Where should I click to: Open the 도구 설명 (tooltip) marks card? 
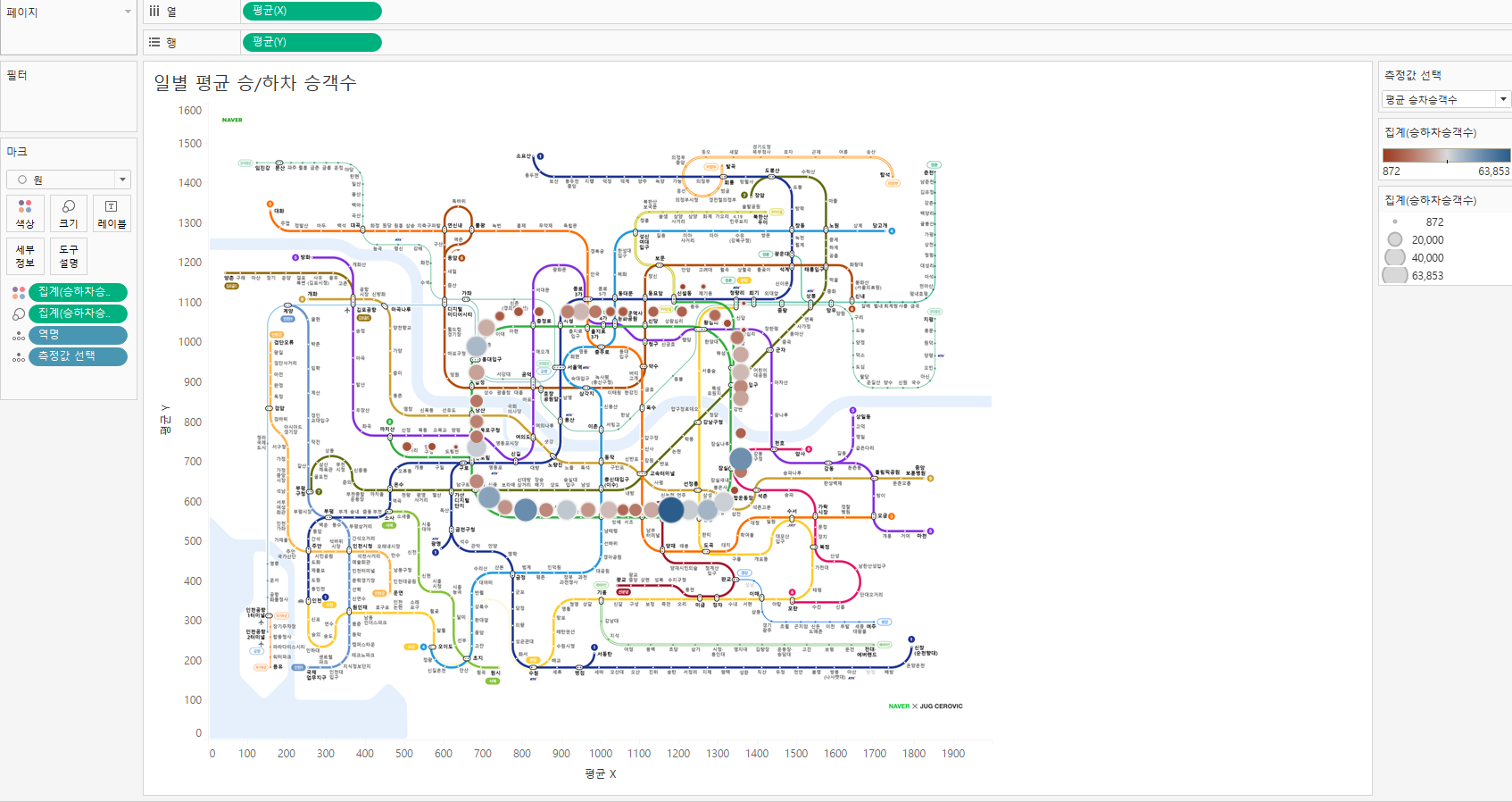[69, 256]
